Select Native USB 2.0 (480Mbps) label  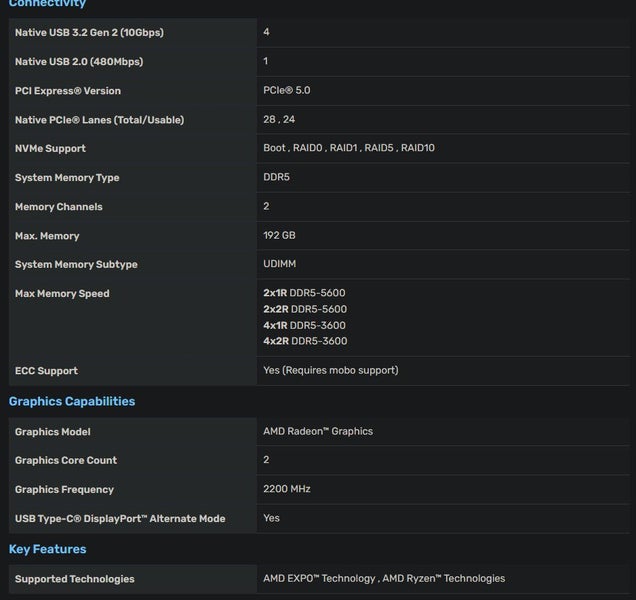point(79,62)
